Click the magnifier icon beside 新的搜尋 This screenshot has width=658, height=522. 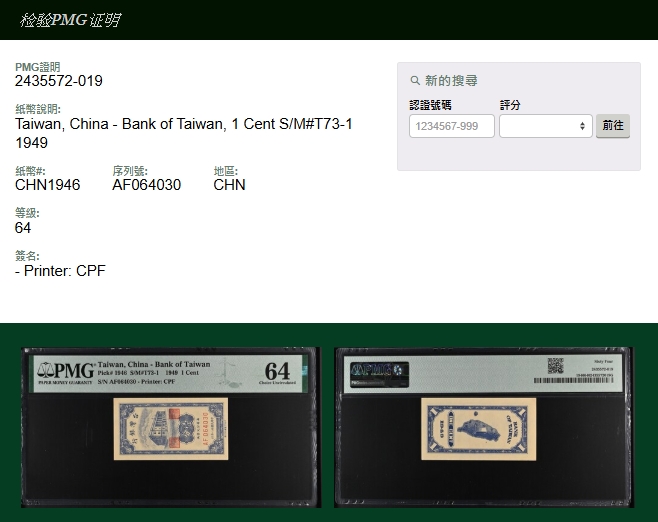[415, 81]
